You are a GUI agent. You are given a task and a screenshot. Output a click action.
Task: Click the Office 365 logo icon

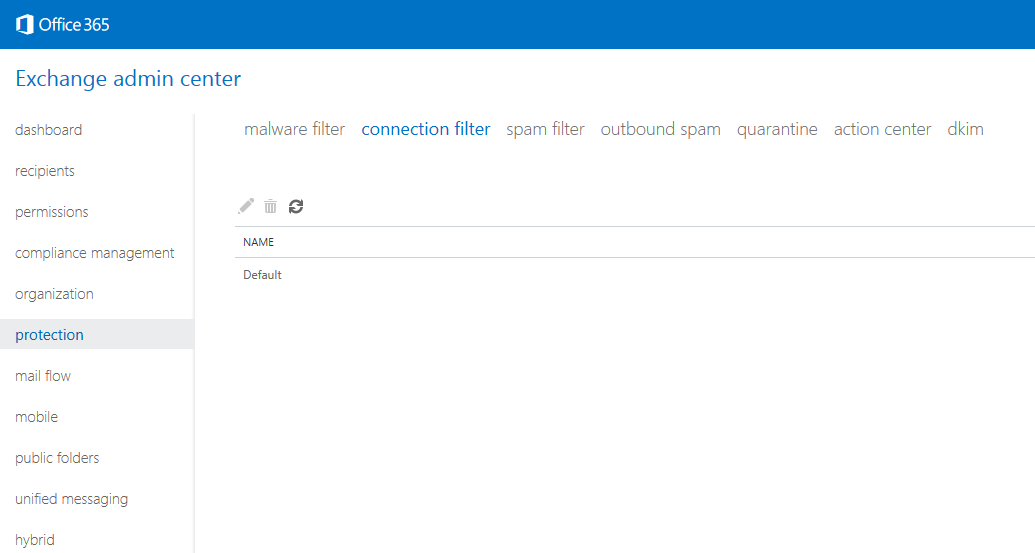24,24
